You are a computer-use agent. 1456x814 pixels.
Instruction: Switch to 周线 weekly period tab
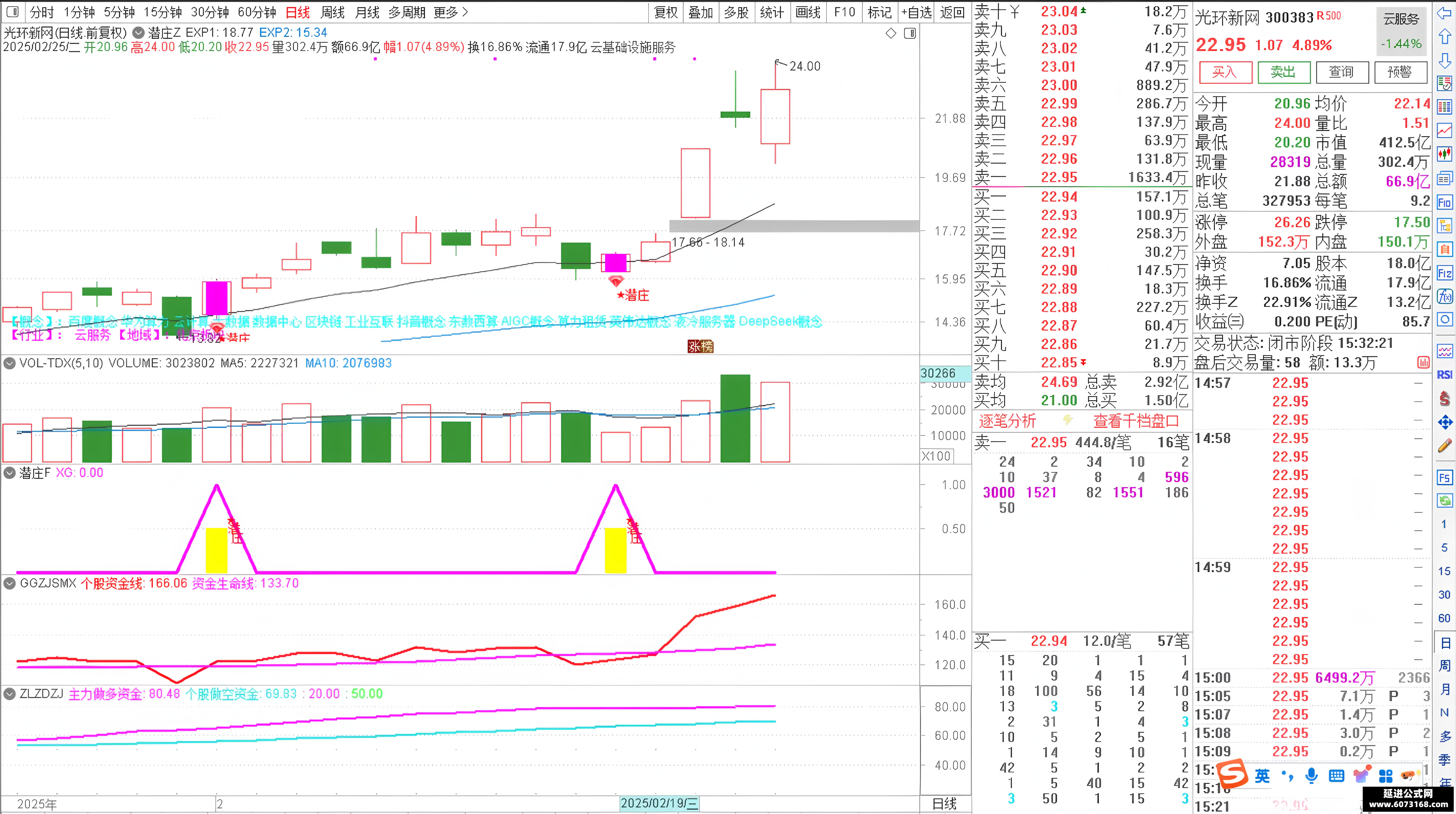point(332,12)
